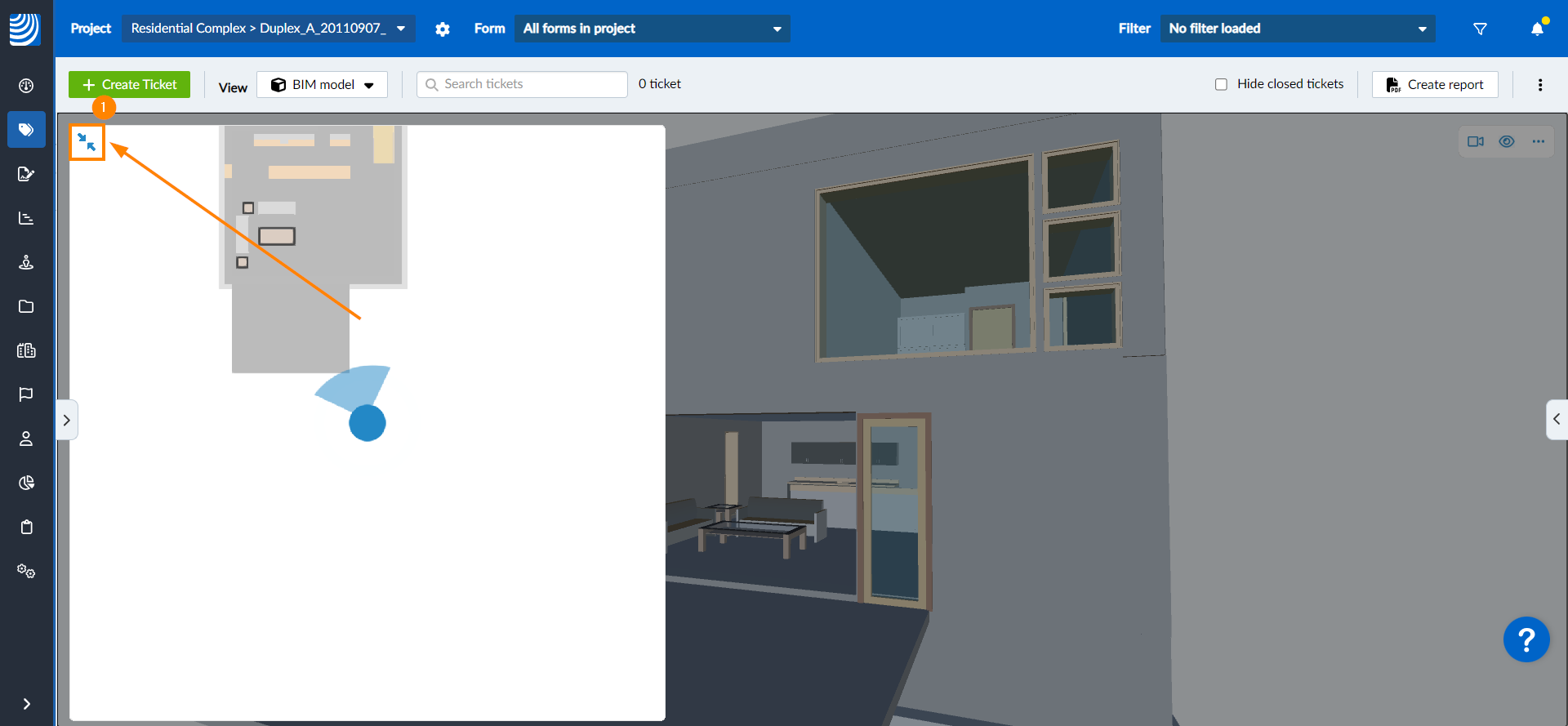This screenshot has height=726, width=1568.
Task: Open the tickets tag icon in the sidebar
Action: coord(26,130)
